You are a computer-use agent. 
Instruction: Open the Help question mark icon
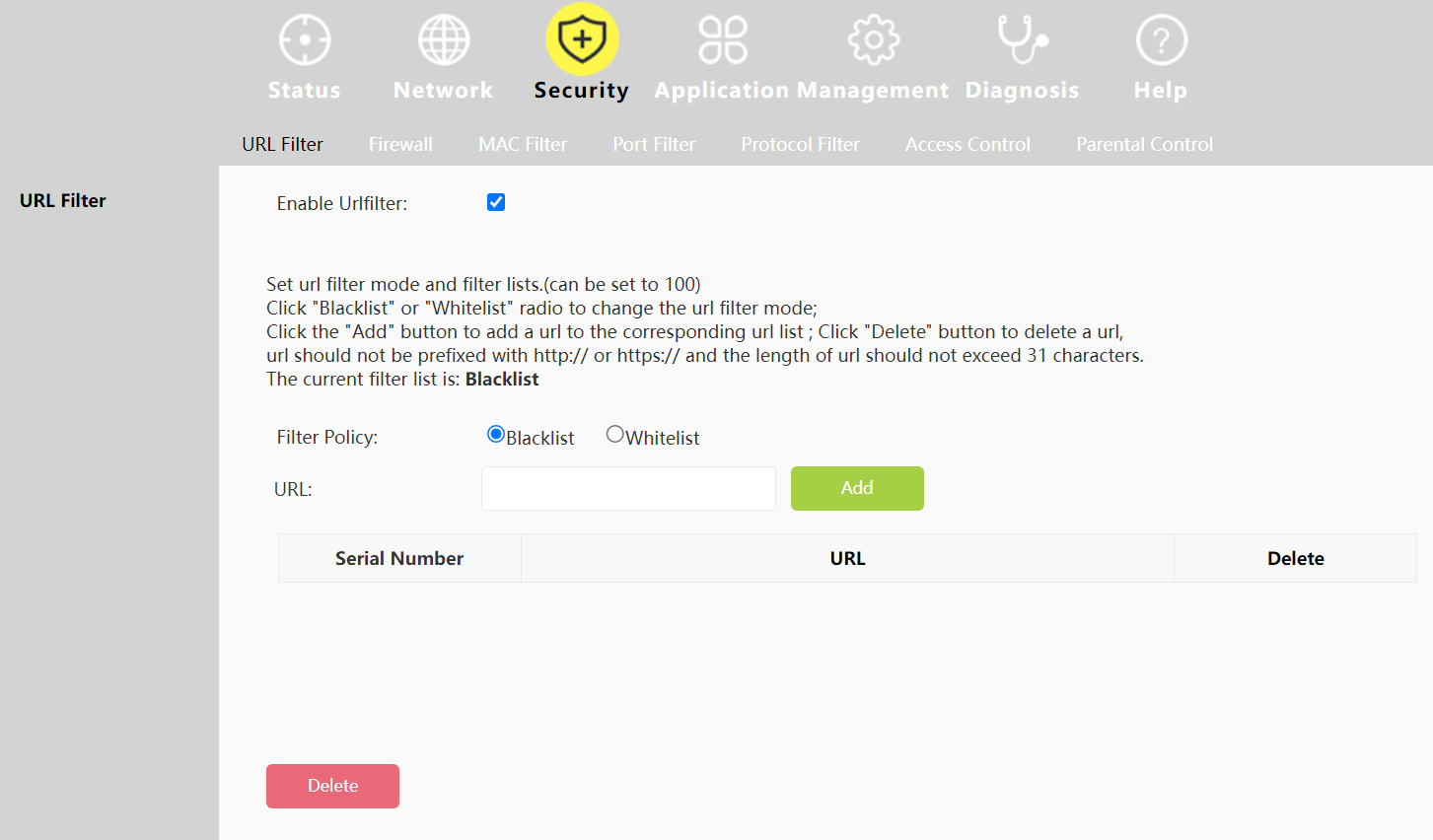pyautogui.click(x=1161, y=40)
